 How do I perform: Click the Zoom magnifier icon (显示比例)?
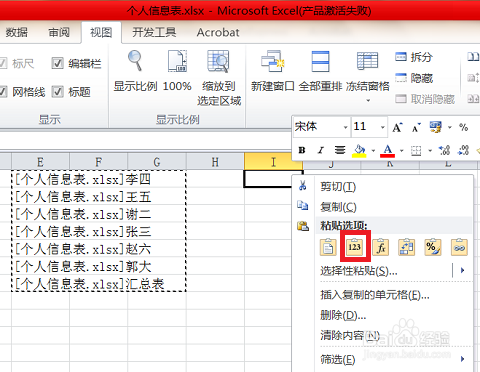coord(135,60)
